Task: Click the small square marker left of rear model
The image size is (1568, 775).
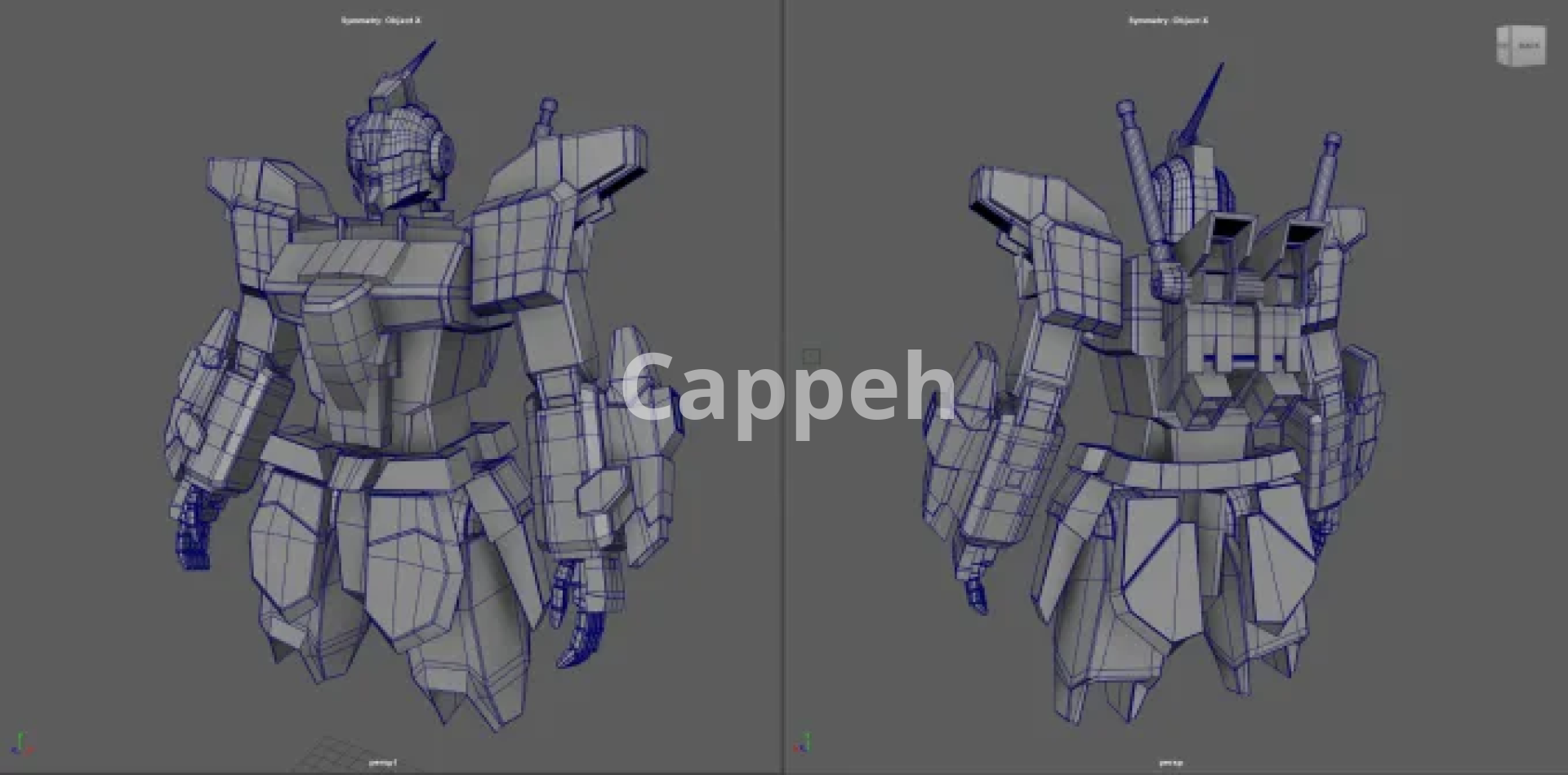Action: [x=811, y=356]
